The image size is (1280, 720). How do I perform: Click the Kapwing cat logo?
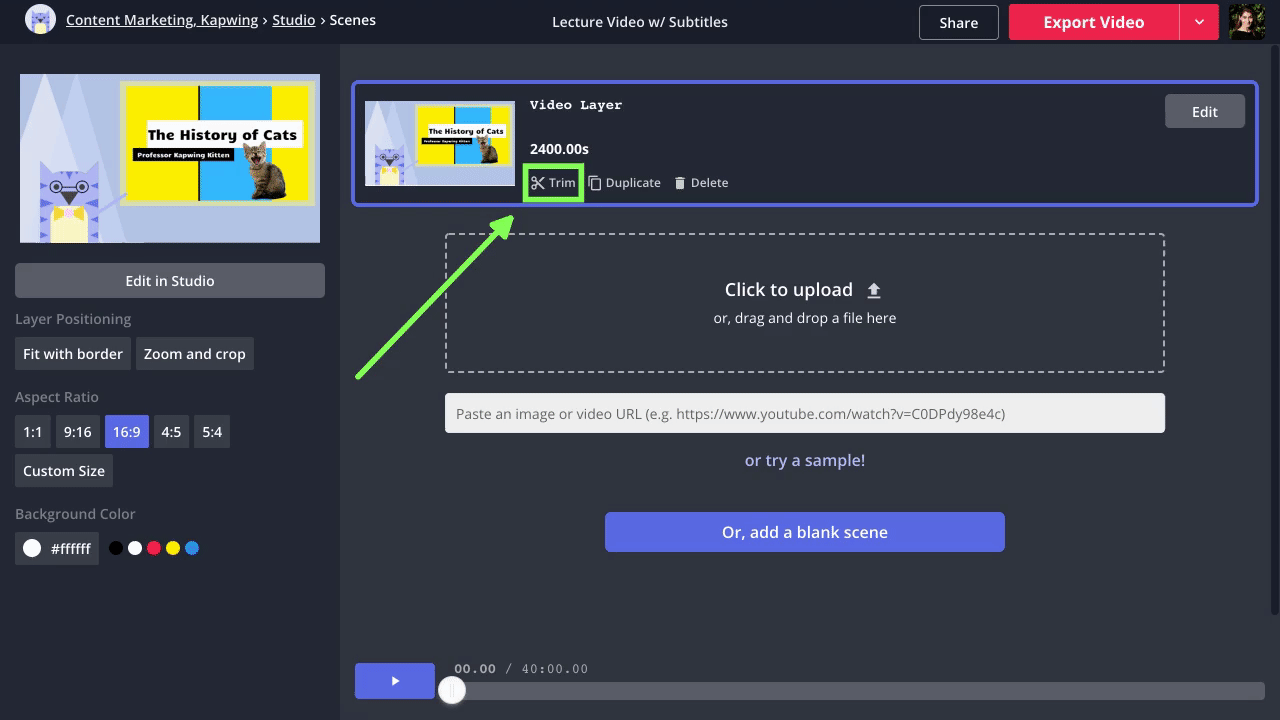(x=40, y=20)
